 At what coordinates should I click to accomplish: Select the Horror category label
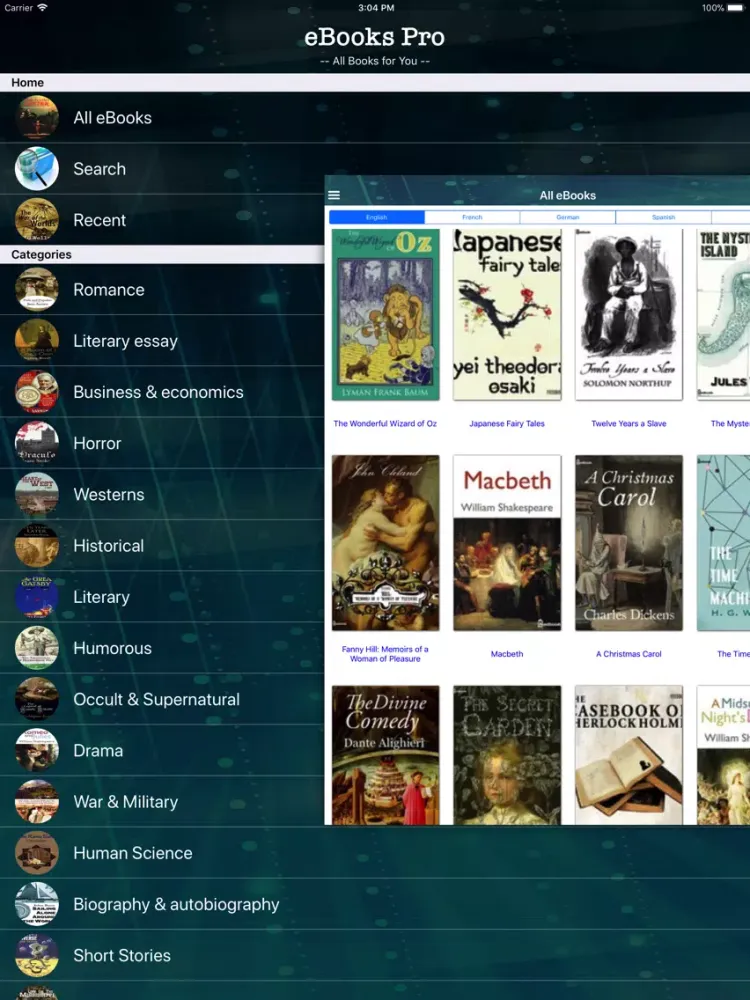97,443
